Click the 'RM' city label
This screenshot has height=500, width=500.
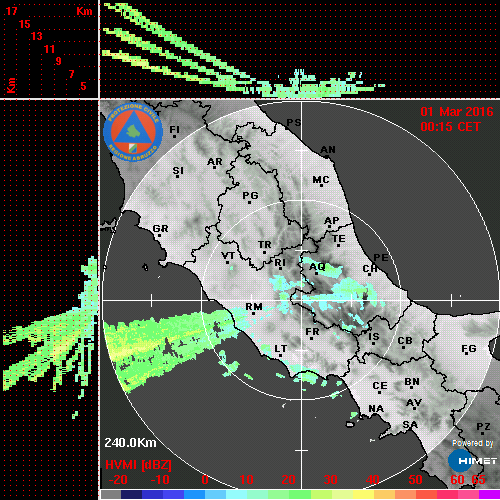[x=254, y=307]
